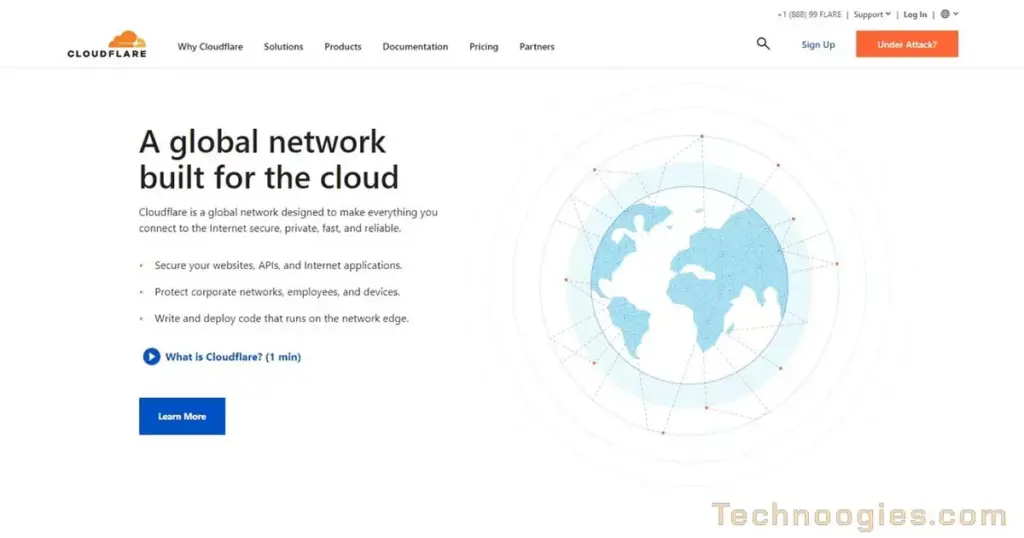Click 'Secure your websites, APIs, and Internet applications.'

coord(278,265)
